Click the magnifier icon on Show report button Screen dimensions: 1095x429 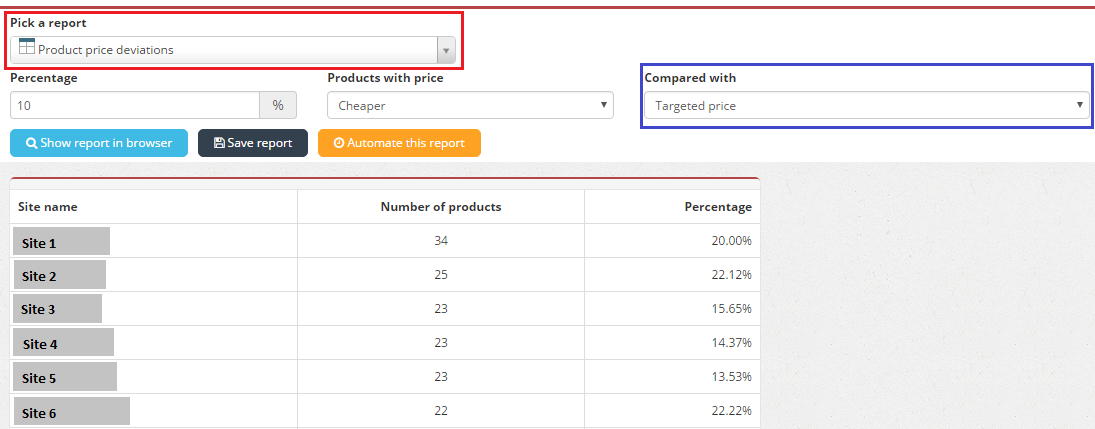click(31, 143)
